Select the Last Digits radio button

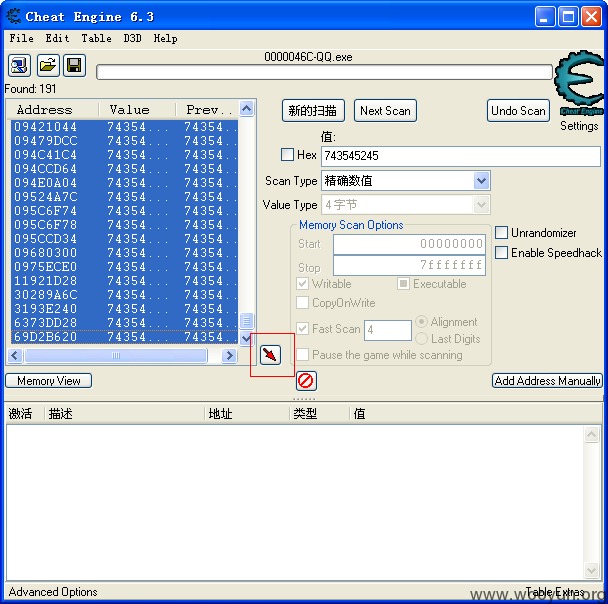tap(421, 339)
